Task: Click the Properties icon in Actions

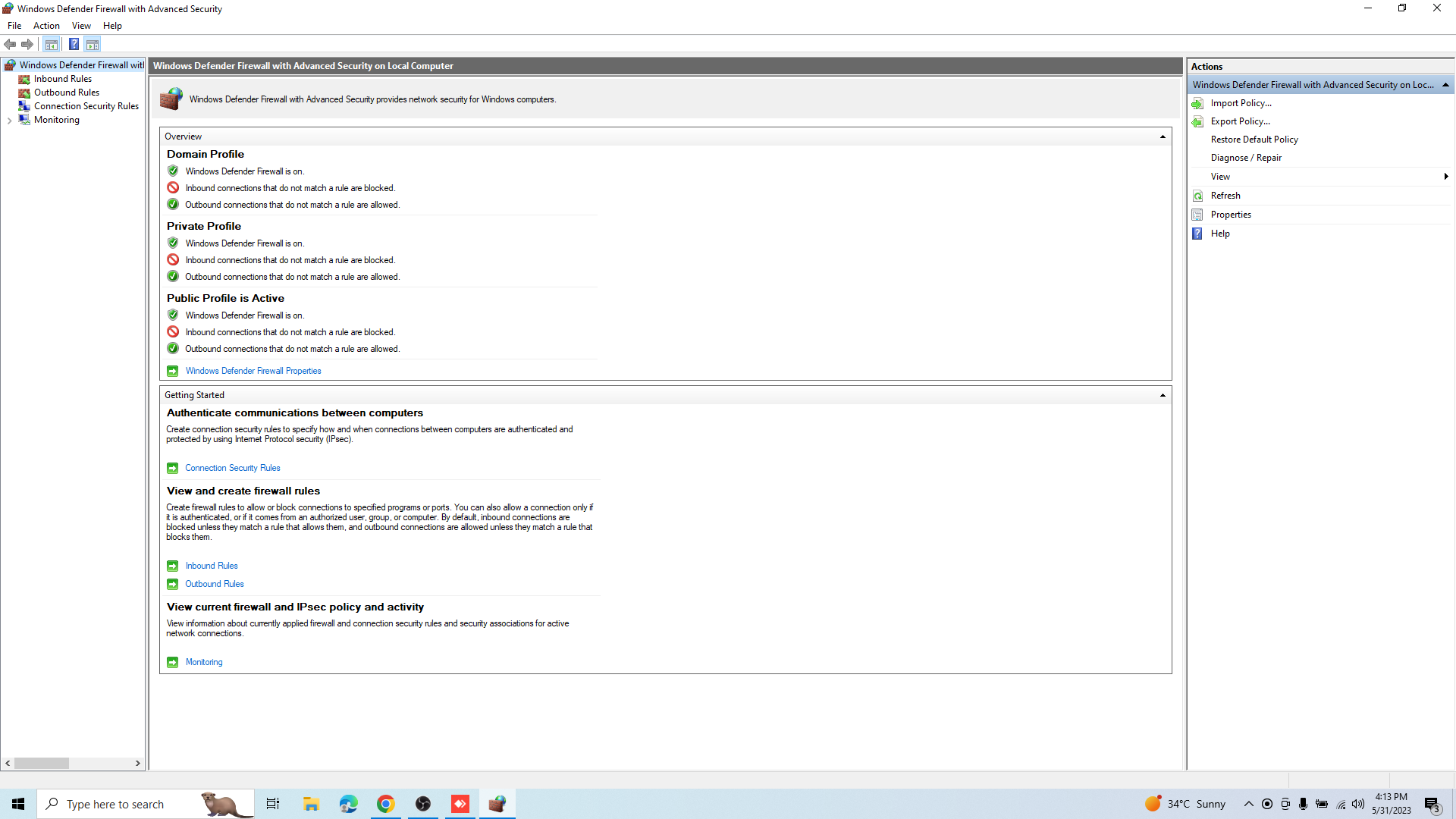Action: (x=1197, y=215)
